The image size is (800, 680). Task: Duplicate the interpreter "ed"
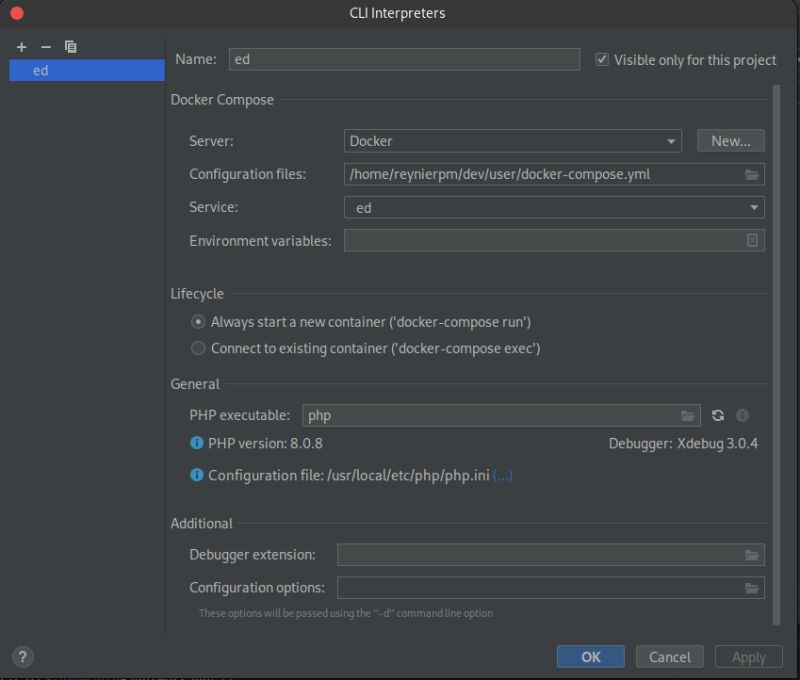[70, 46]
